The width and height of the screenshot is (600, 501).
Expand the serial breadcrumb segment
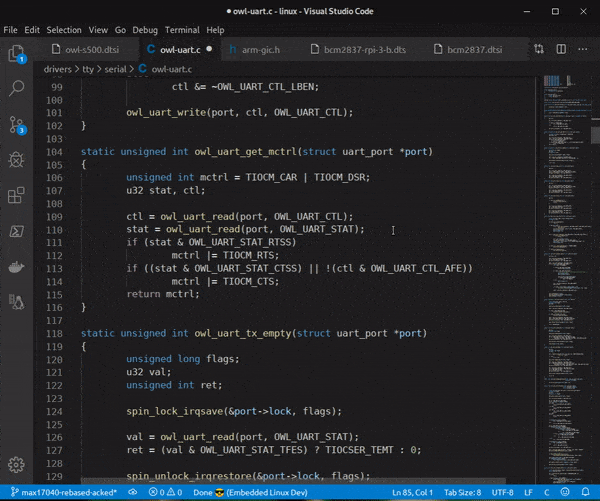pyautogui.click(x=115, y=69)
